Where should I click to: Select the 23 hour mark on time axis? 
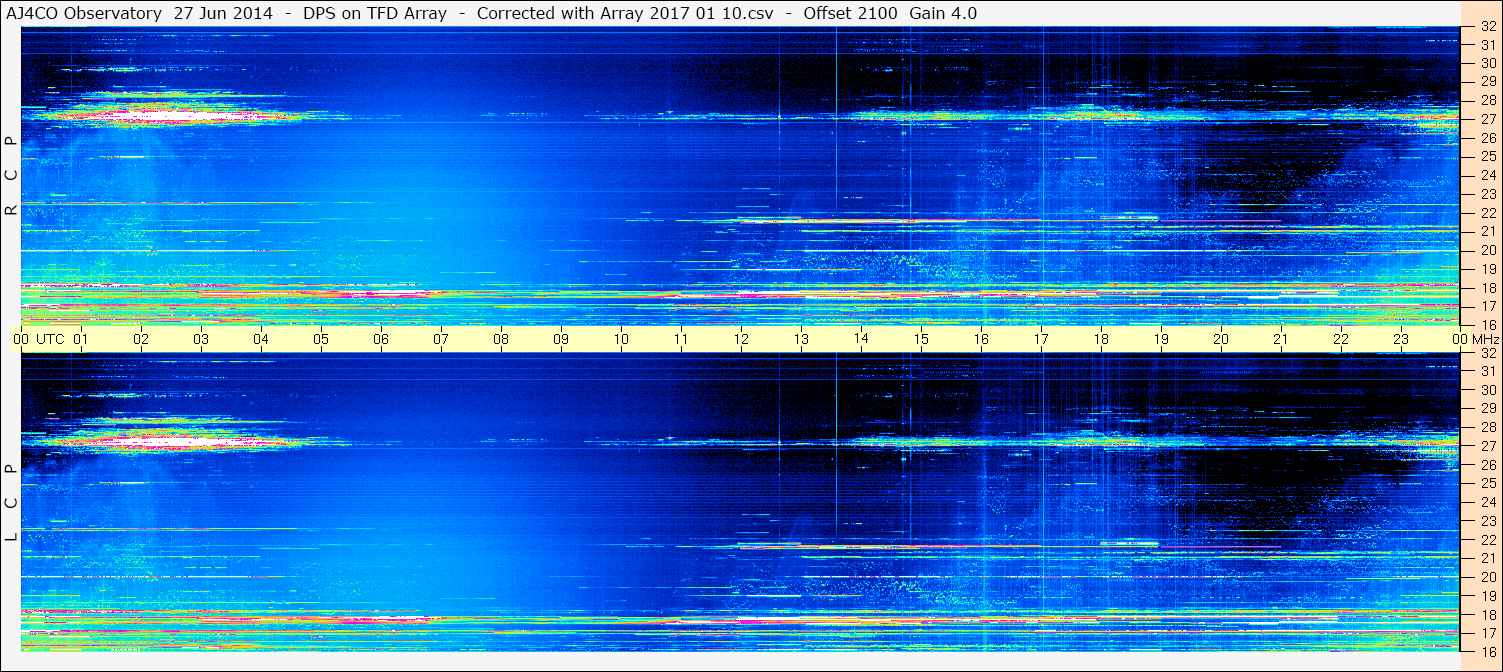pos(1401,339)
